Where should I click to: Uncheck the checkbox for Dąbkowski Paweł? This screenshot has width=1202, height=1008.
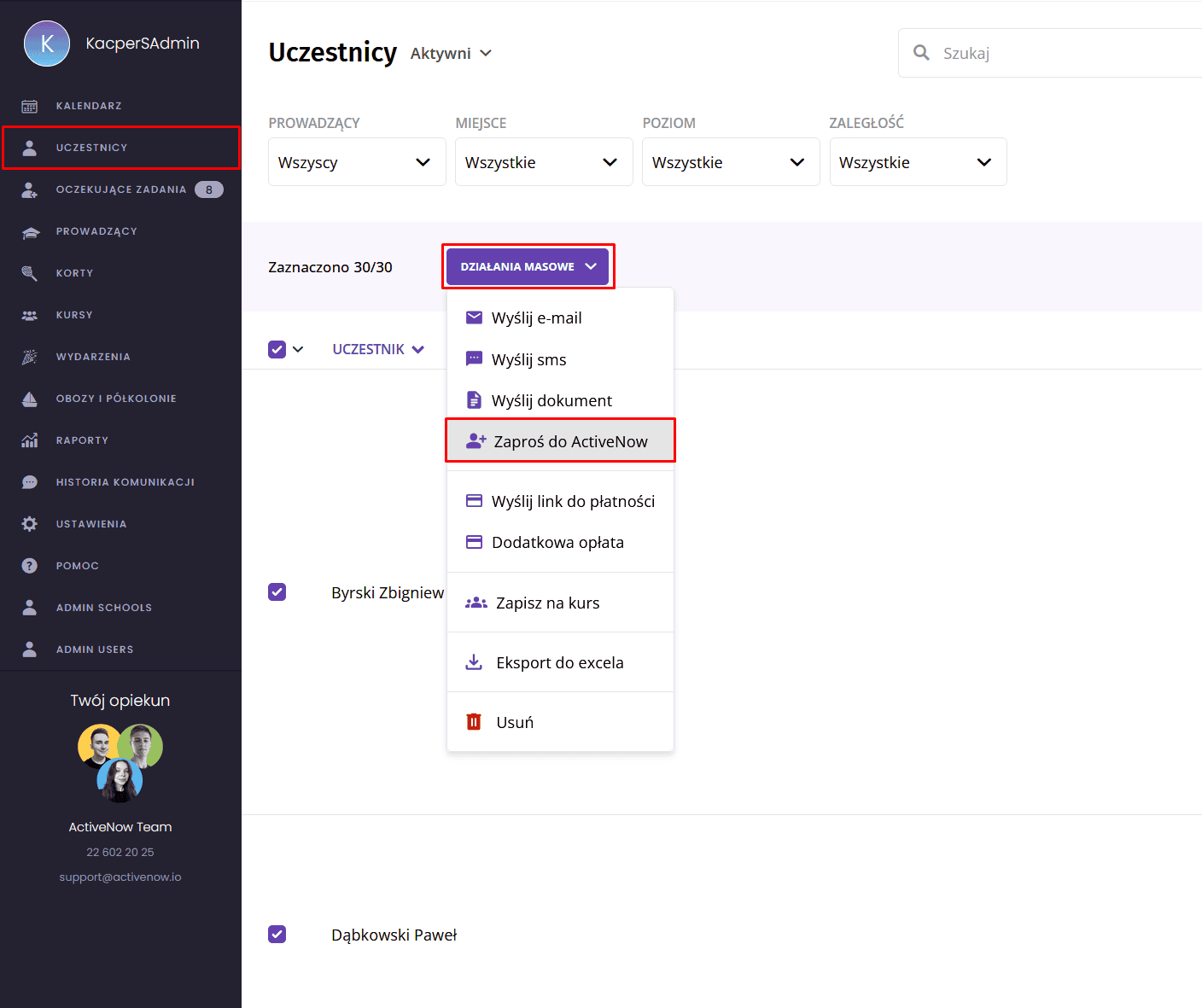(x=277, y=934)
